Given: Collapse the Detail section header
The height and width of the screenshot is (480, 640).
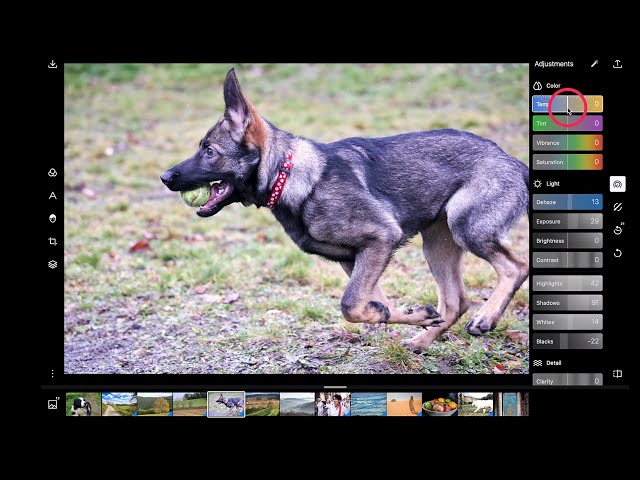Looking at the screenshot, I should pos(547,363).
